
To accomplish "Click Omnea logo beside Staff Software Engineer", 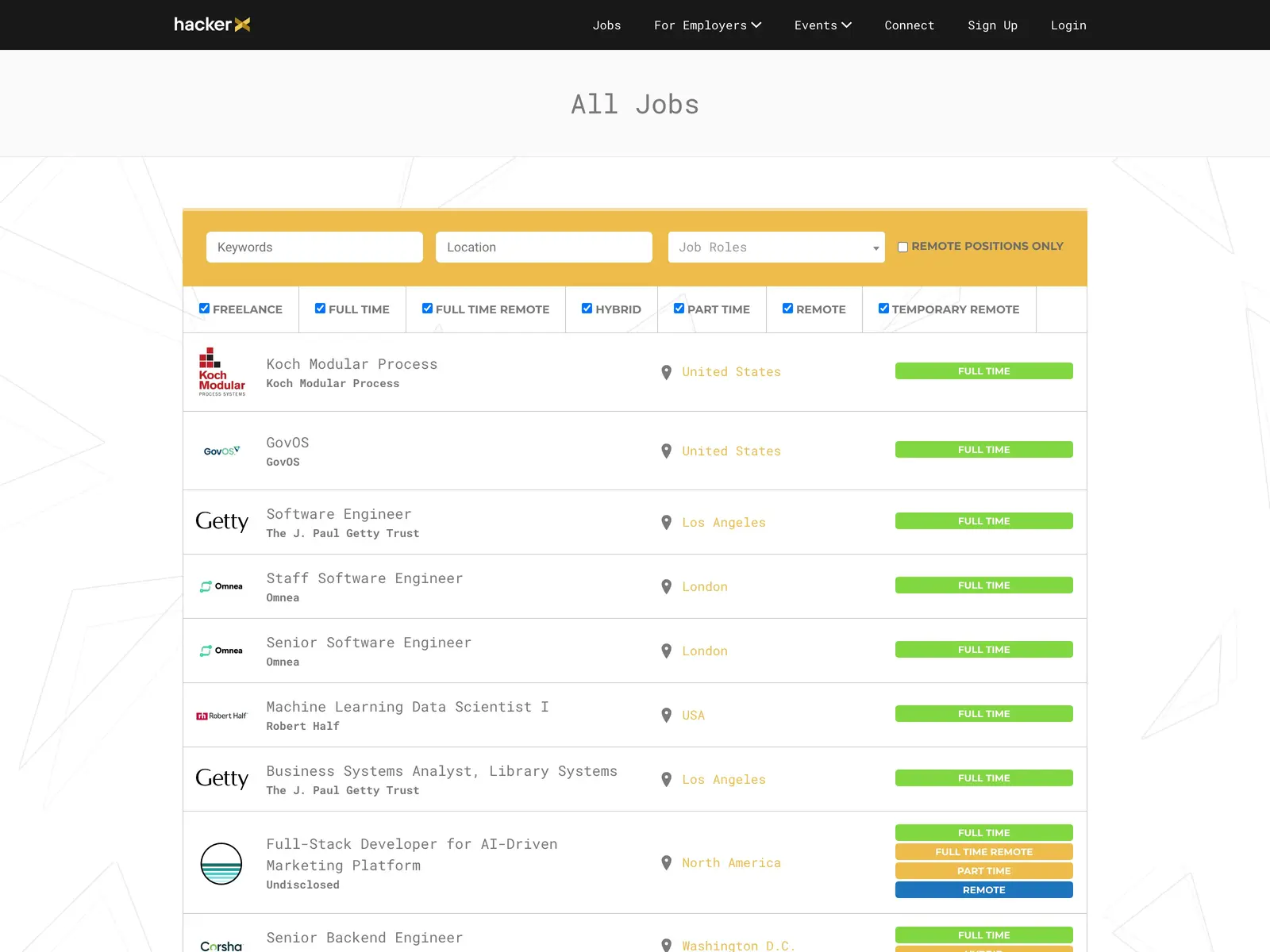I will [221, 586].
